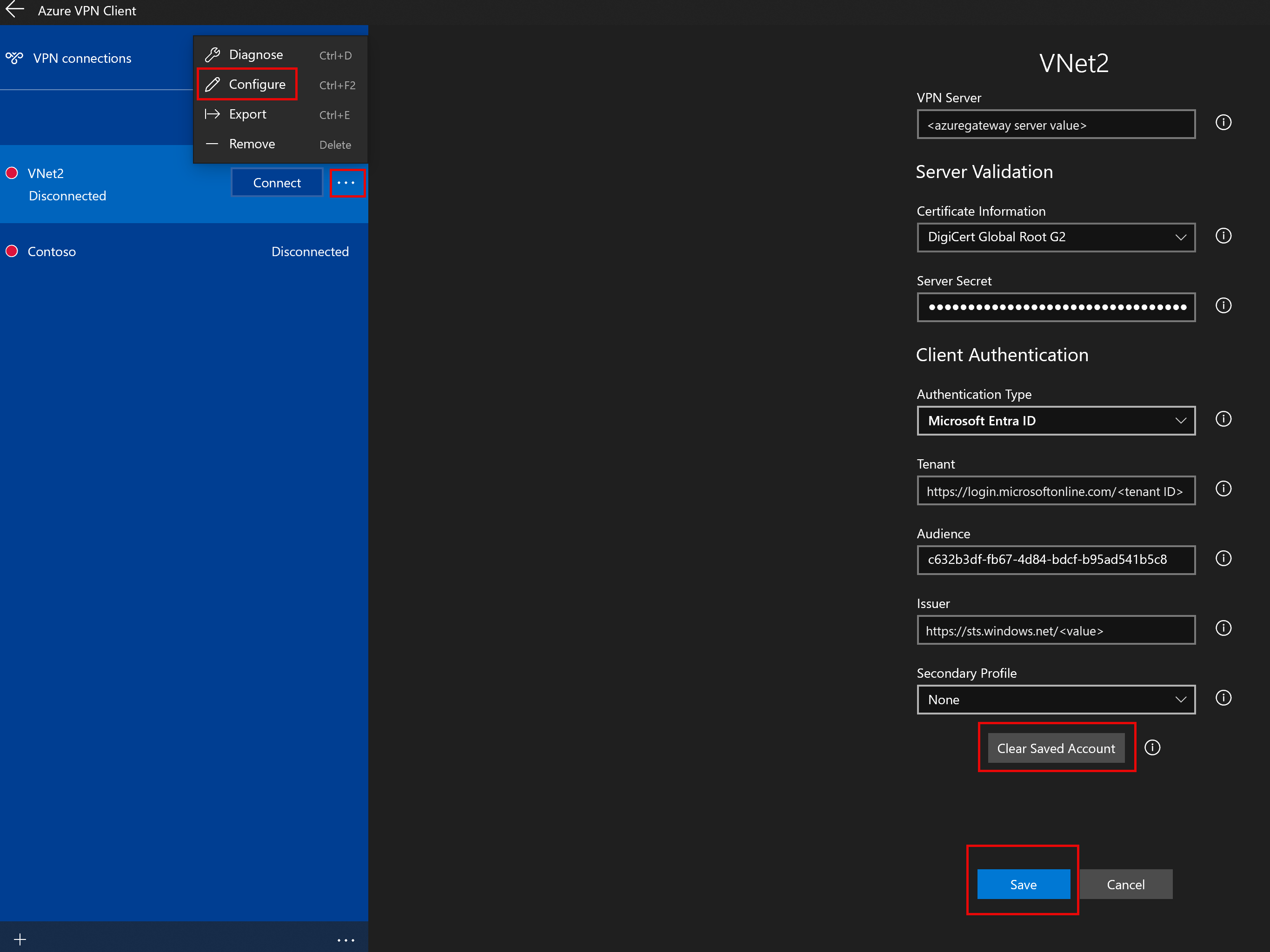Click the back arrow in title bar
Viewport: 1270px width, 952px height.
click(15, 10)
